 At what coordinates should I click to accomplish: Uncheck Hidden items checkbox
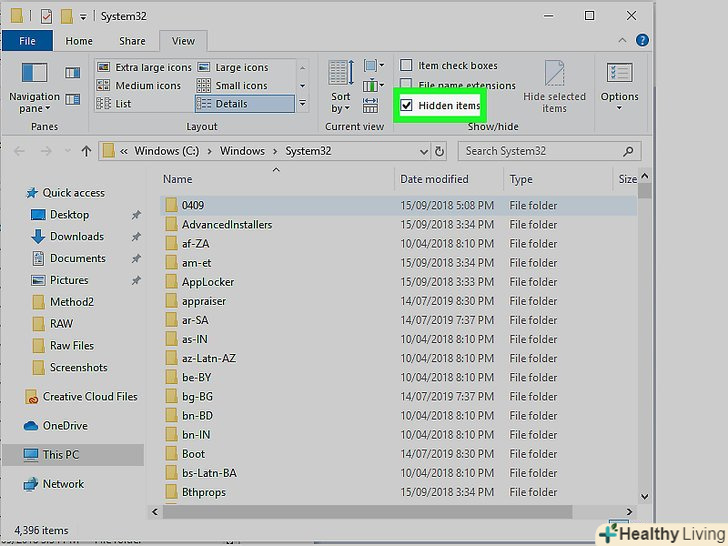(406, 105)
